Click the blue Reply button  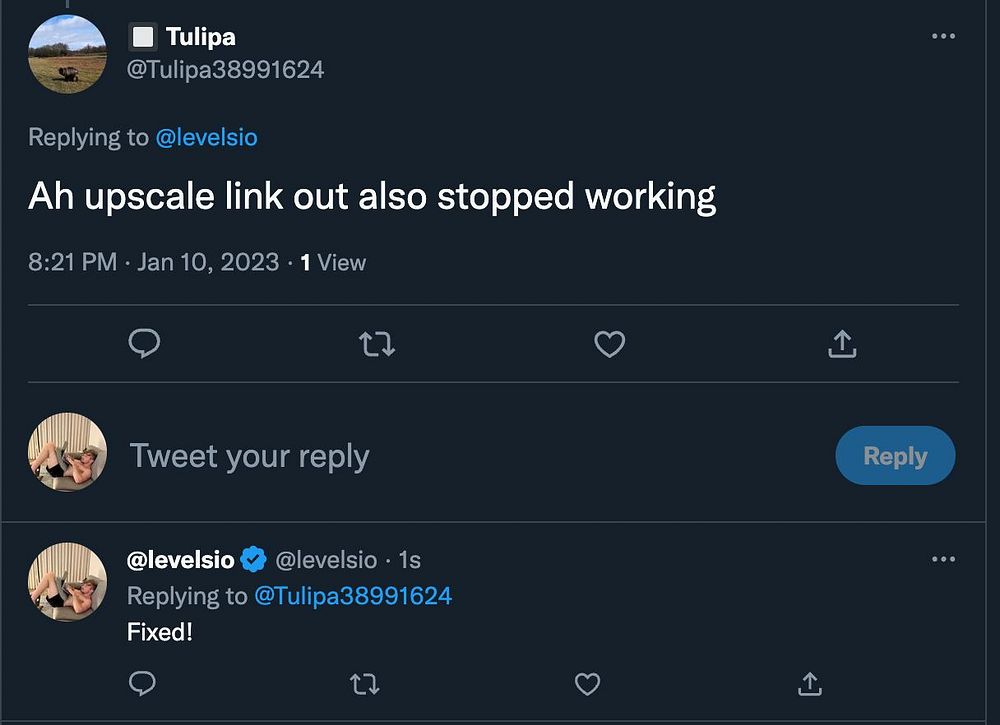[x=895, y=456]
